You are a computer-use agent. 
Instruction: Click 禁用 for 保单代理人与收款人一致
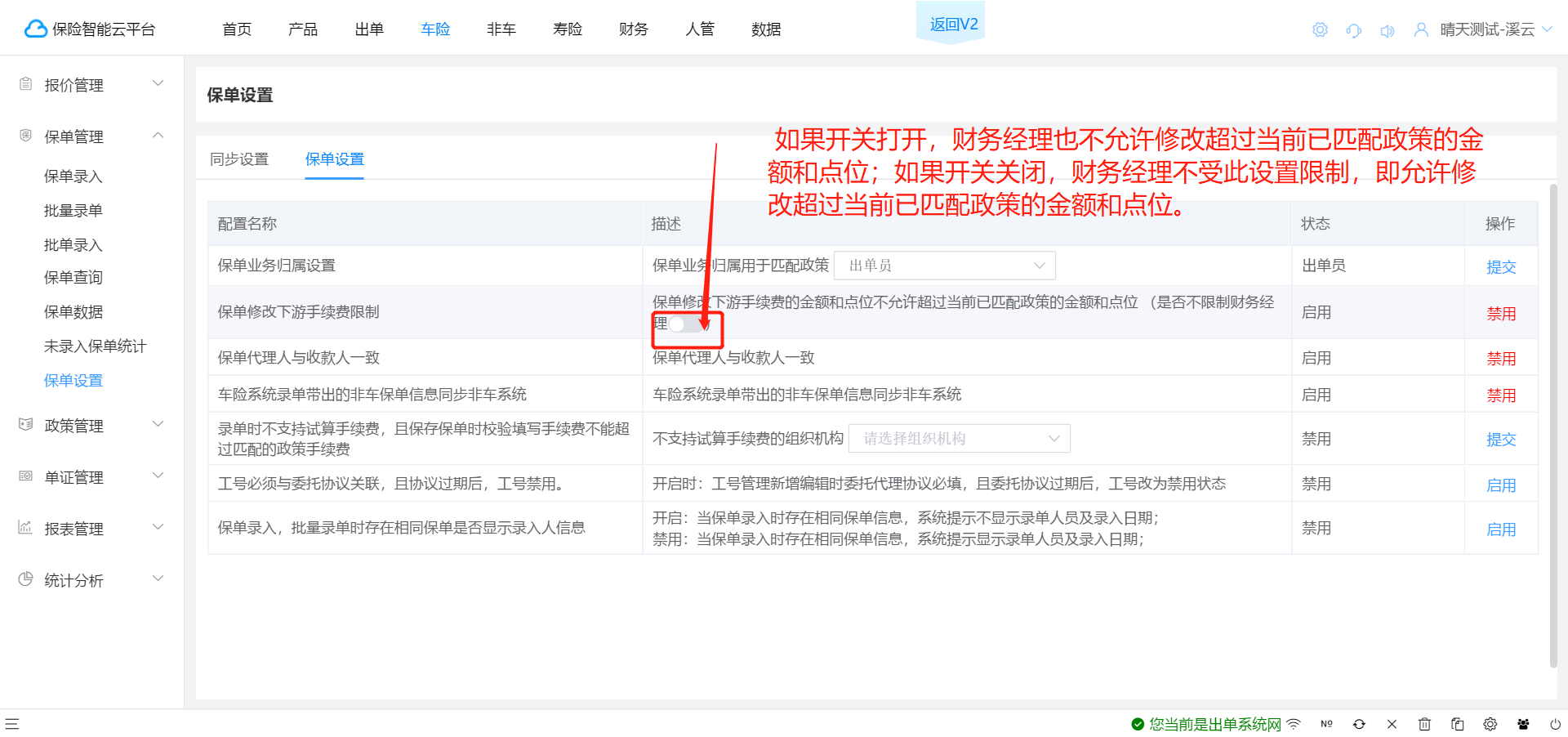pos(1501,359)
